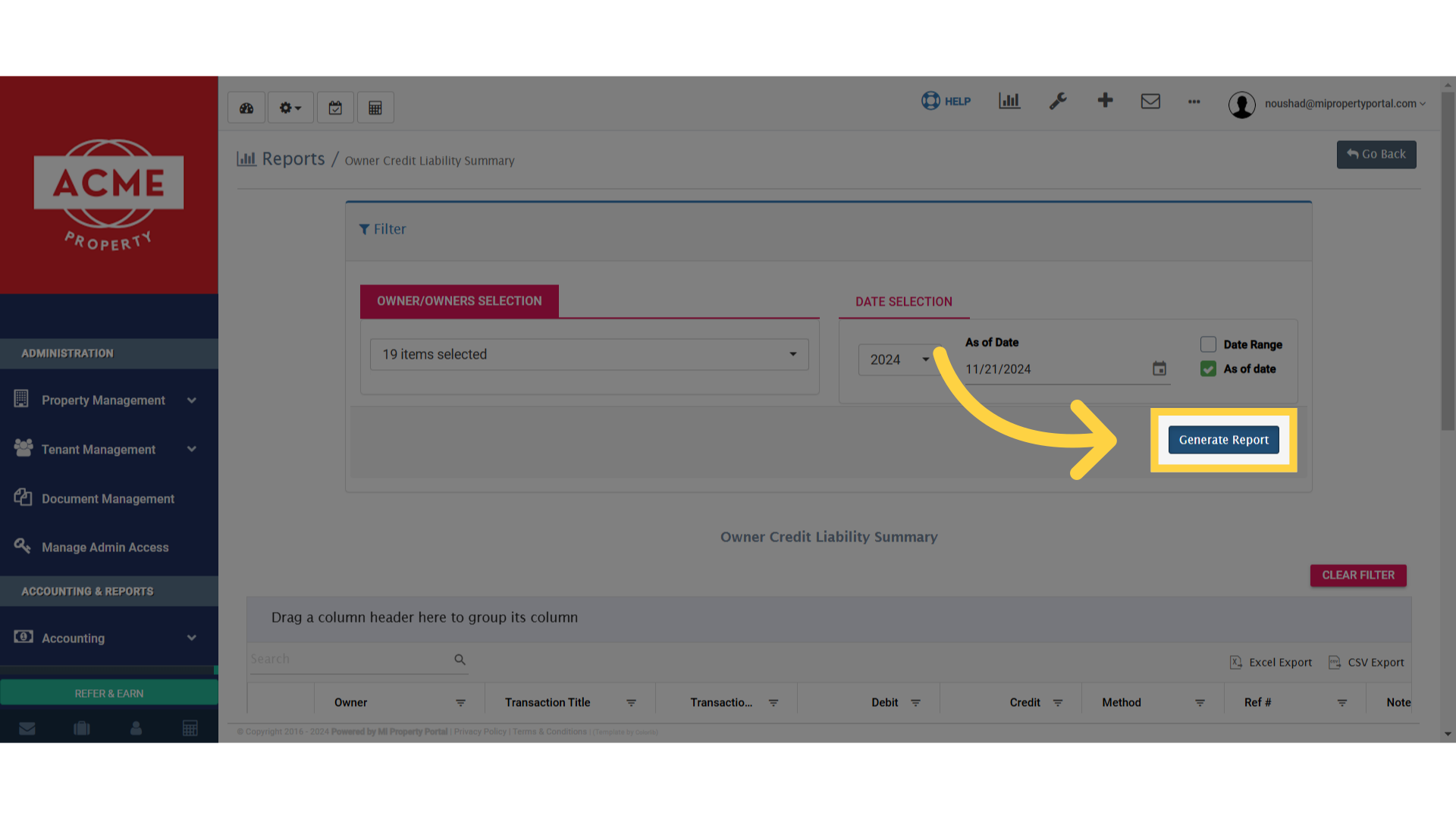Open the envelope messages icon in header
The height and width of the screenshot is (819, 1456).
coord(1150,101)
